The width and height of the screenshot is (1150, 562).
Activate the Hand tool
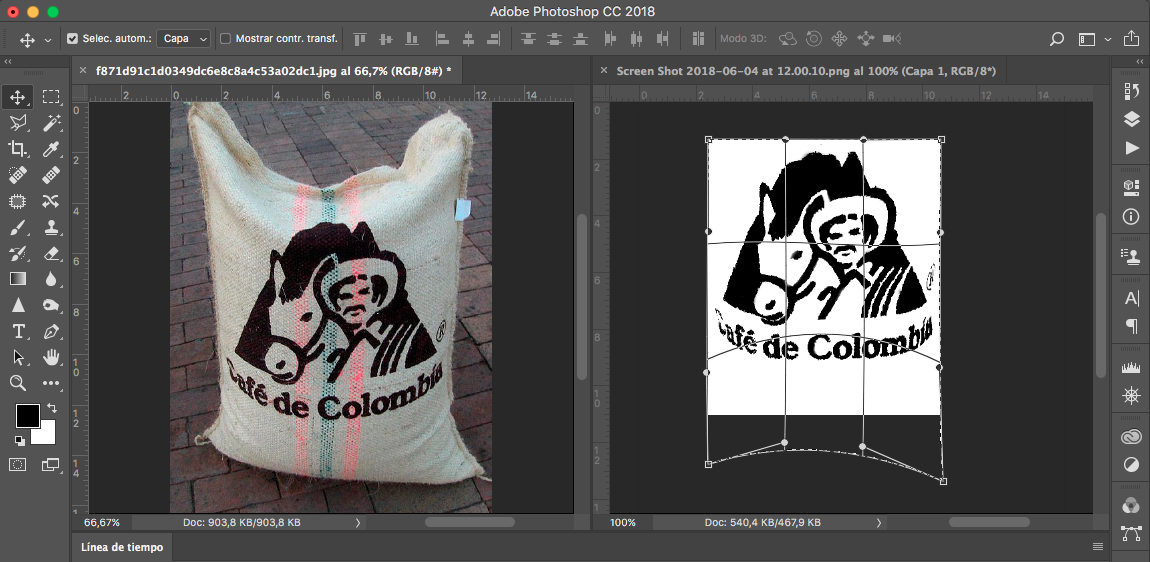tap(51, 357)
